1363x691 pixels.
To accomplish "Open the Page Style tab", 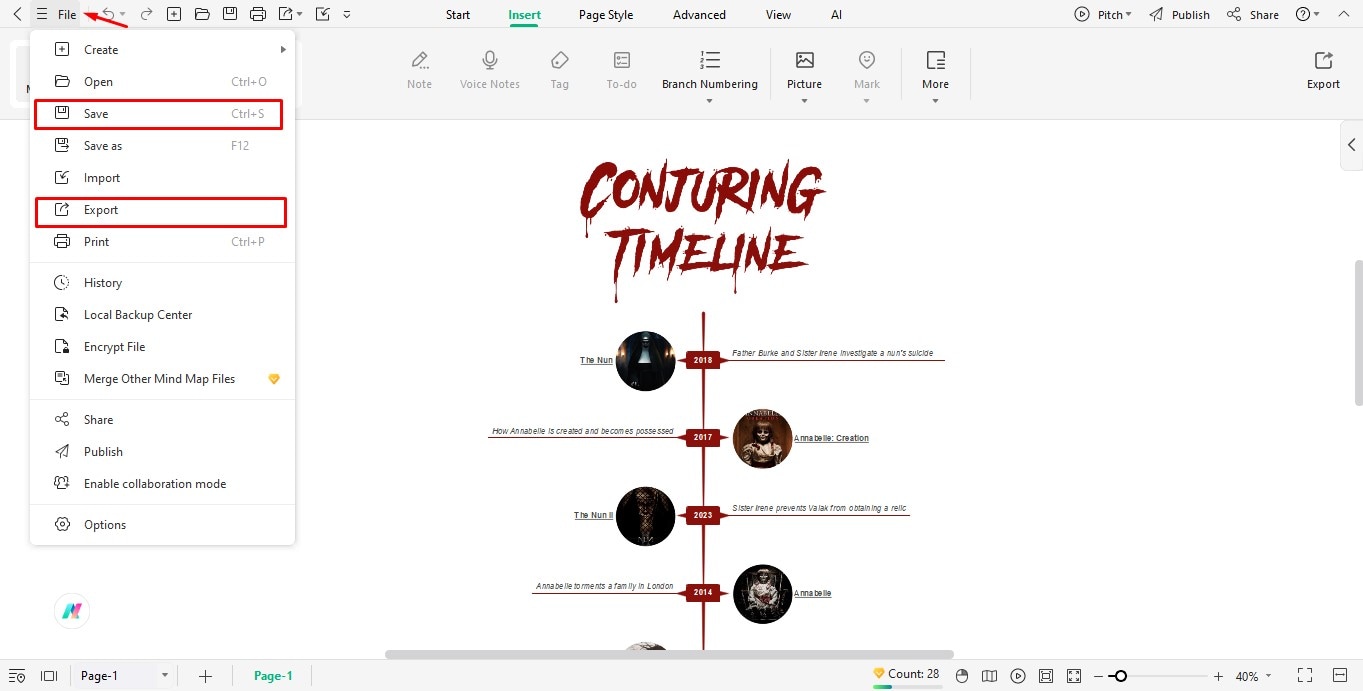I will point(606,15).
